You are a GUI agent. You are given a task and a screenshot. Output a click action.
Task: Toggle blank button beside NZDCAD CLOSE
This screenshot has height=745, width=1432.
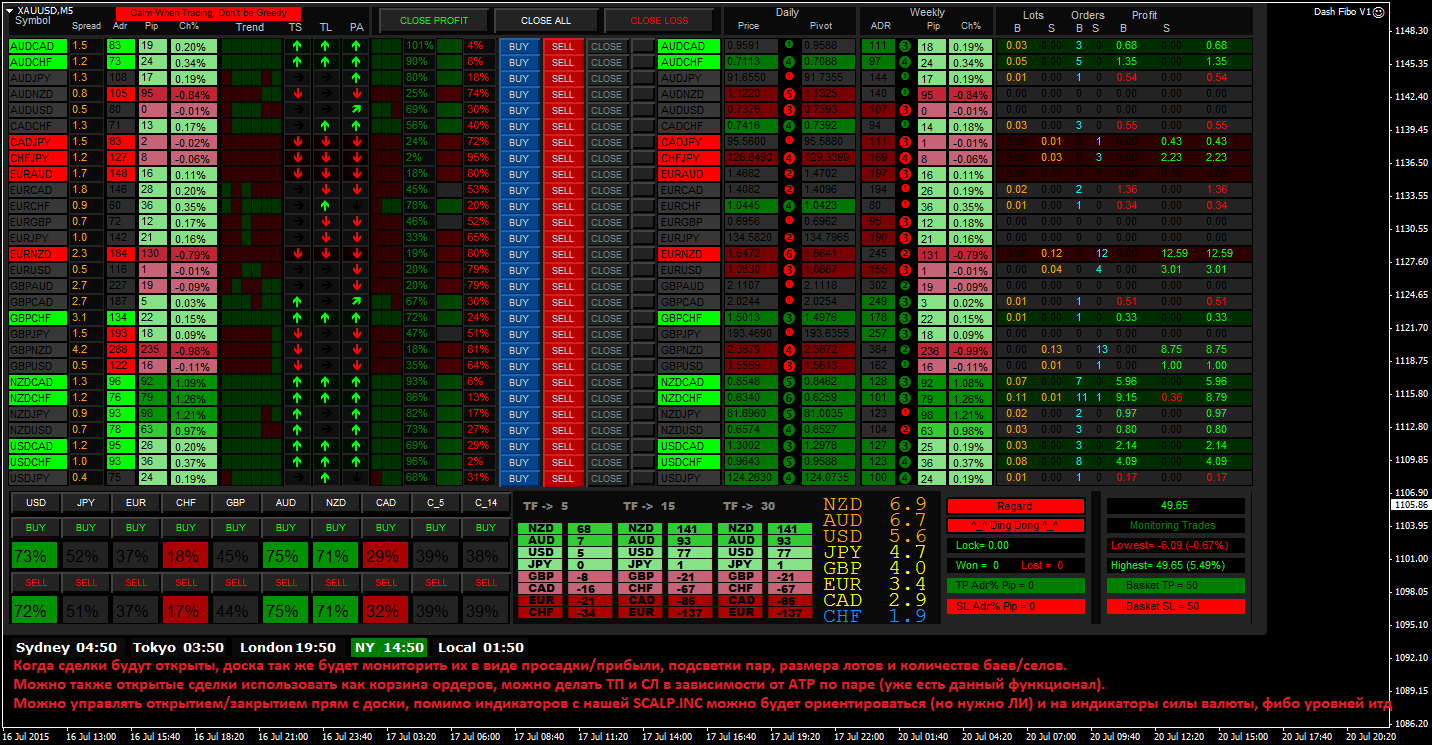coord(642,382)
